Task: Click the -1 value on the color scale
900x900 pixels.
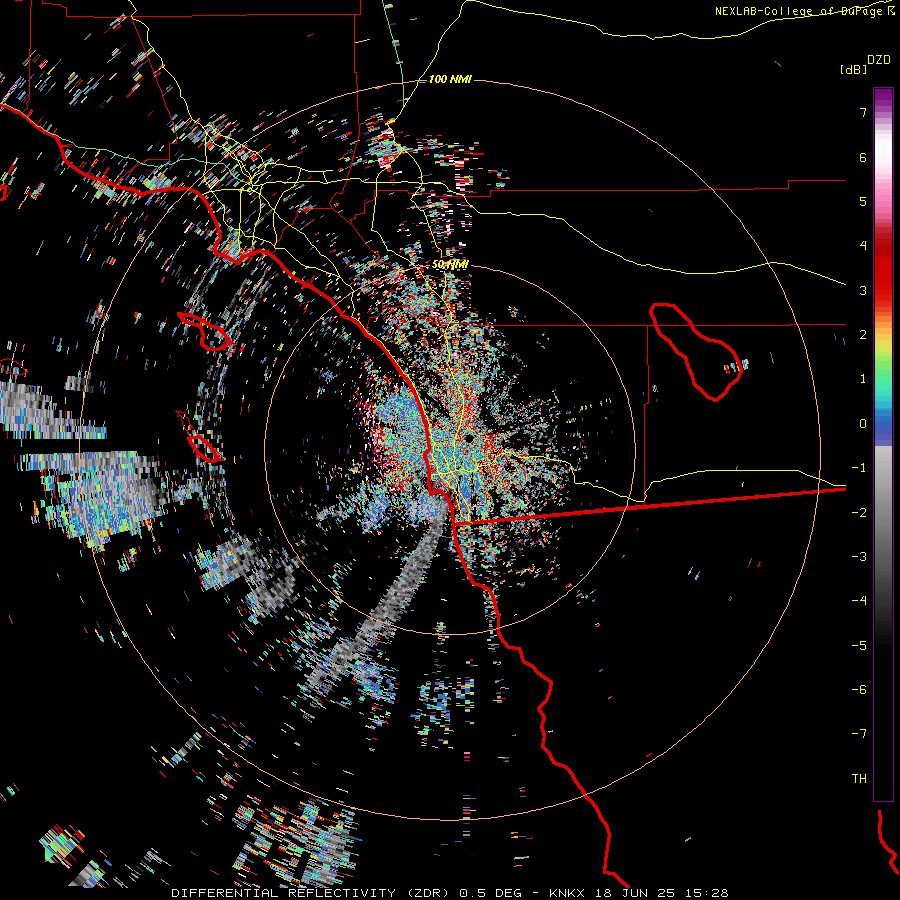Action: [859, 468]
